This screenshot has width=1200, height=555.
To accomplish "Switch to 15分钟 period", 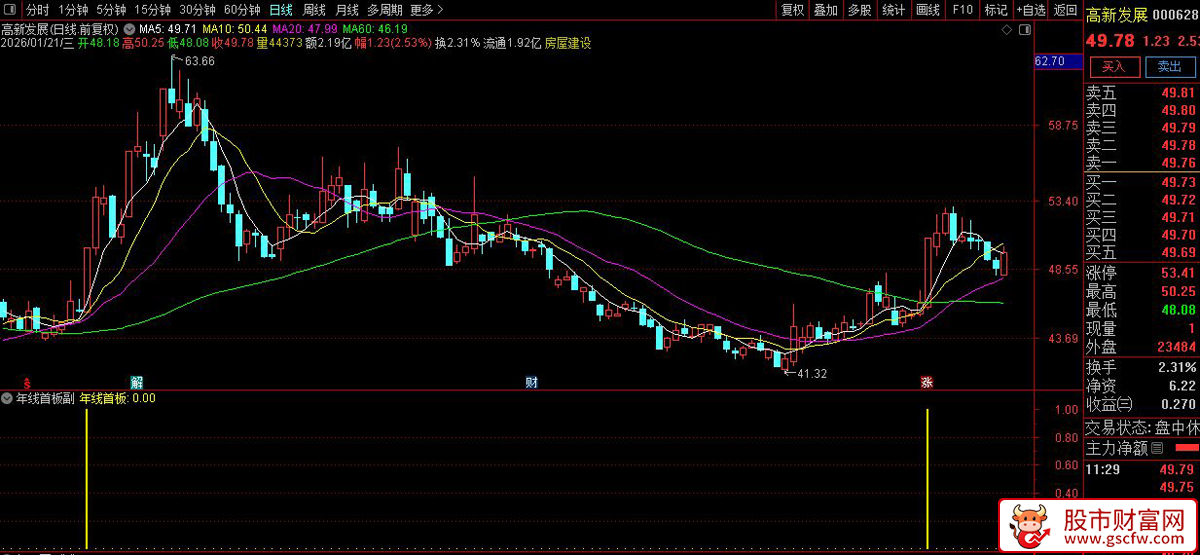I will [x=153, y=10].
